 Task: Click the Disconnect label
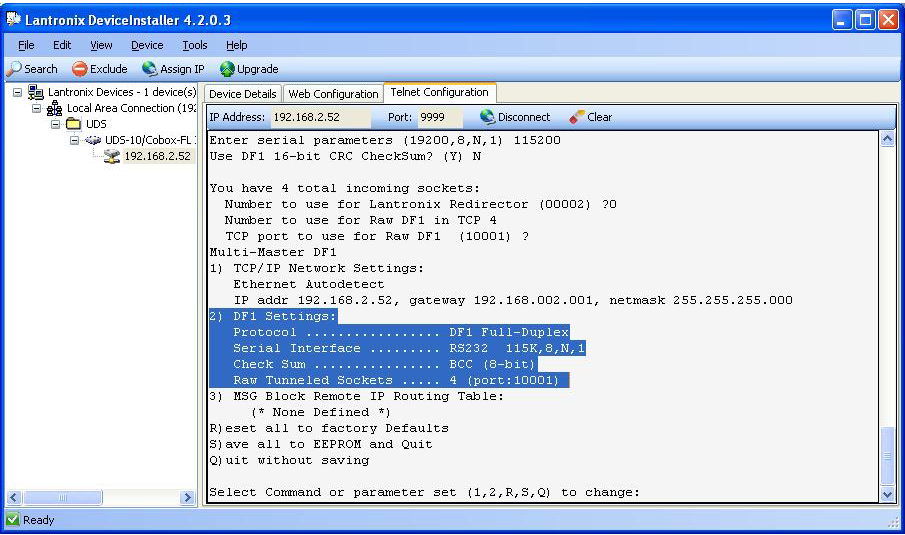524,117
